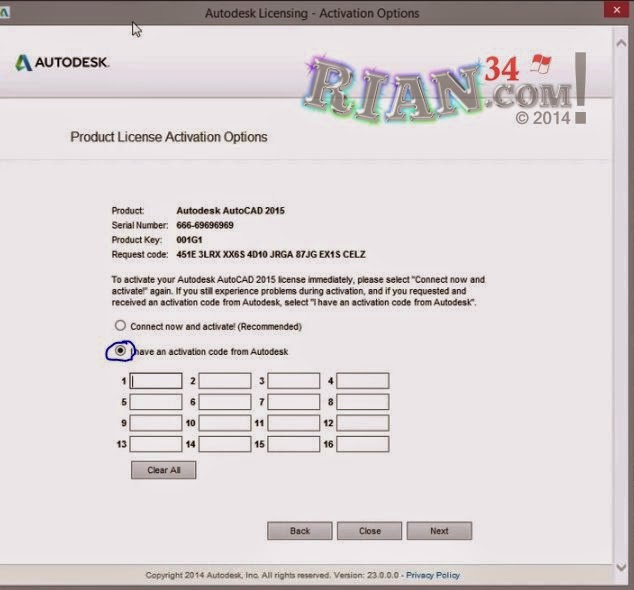The image size is (634, 590).
Task: Click activation code field 6
Action: 225,402
